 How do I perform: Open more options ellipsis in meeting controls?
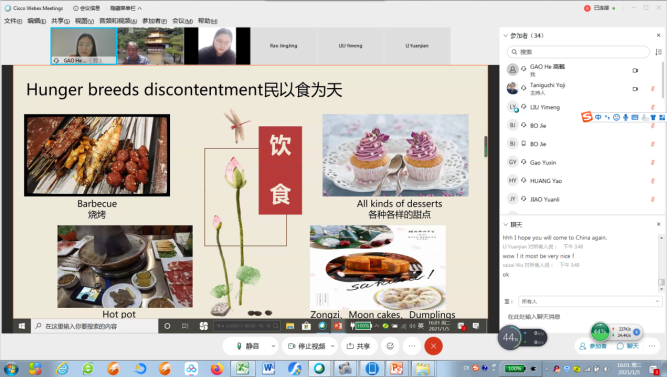(412, 346)
